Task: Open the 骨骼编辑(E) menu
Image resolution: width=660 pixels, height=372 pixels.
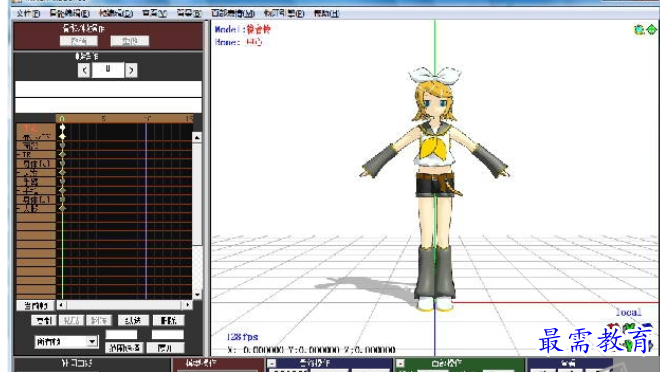Action: click(69, 13)
